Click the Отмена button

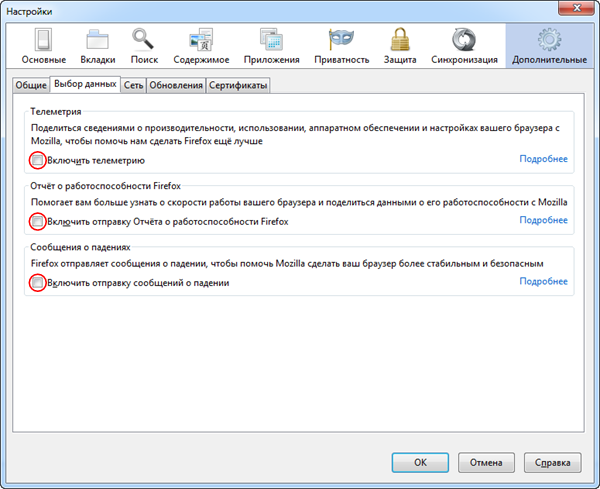pos(486,463)
